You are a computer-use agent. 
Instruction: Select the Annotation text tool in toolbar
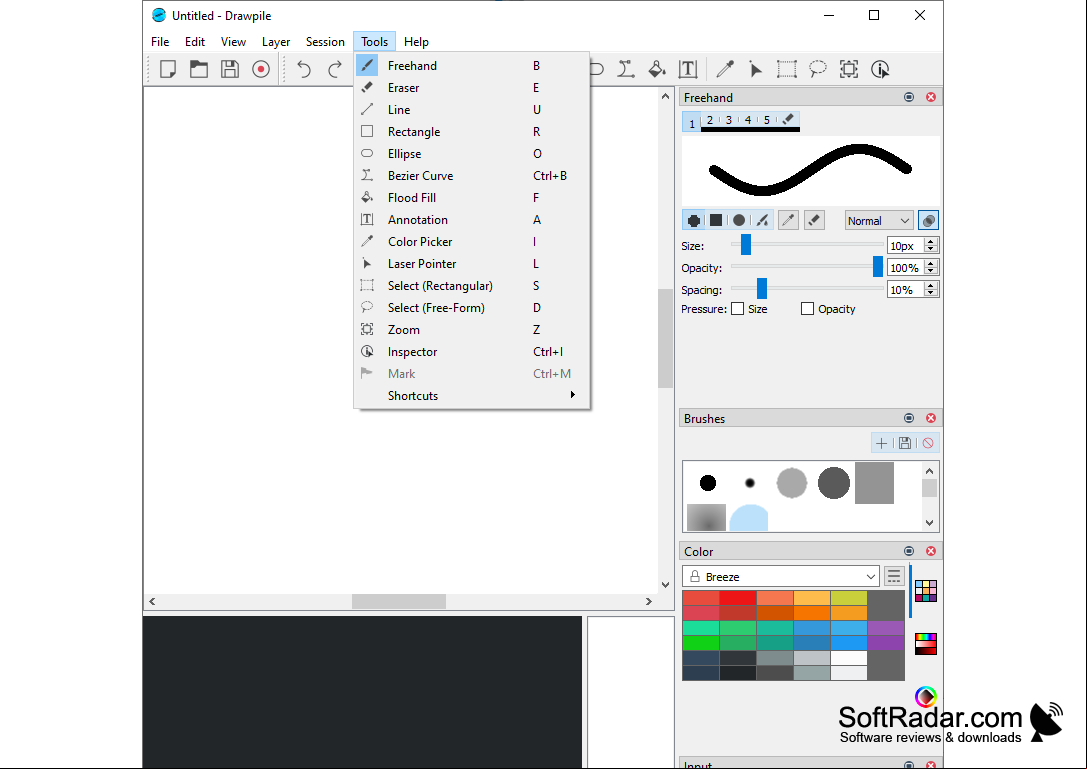point(688,69)
